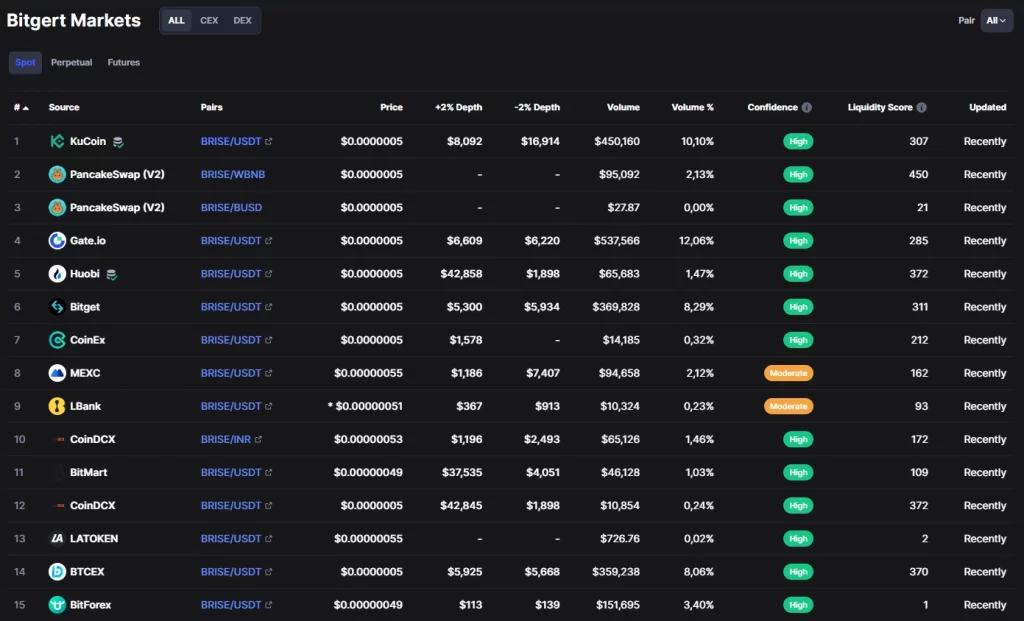Click the MEXC mountain logo

tap(57, 373)
